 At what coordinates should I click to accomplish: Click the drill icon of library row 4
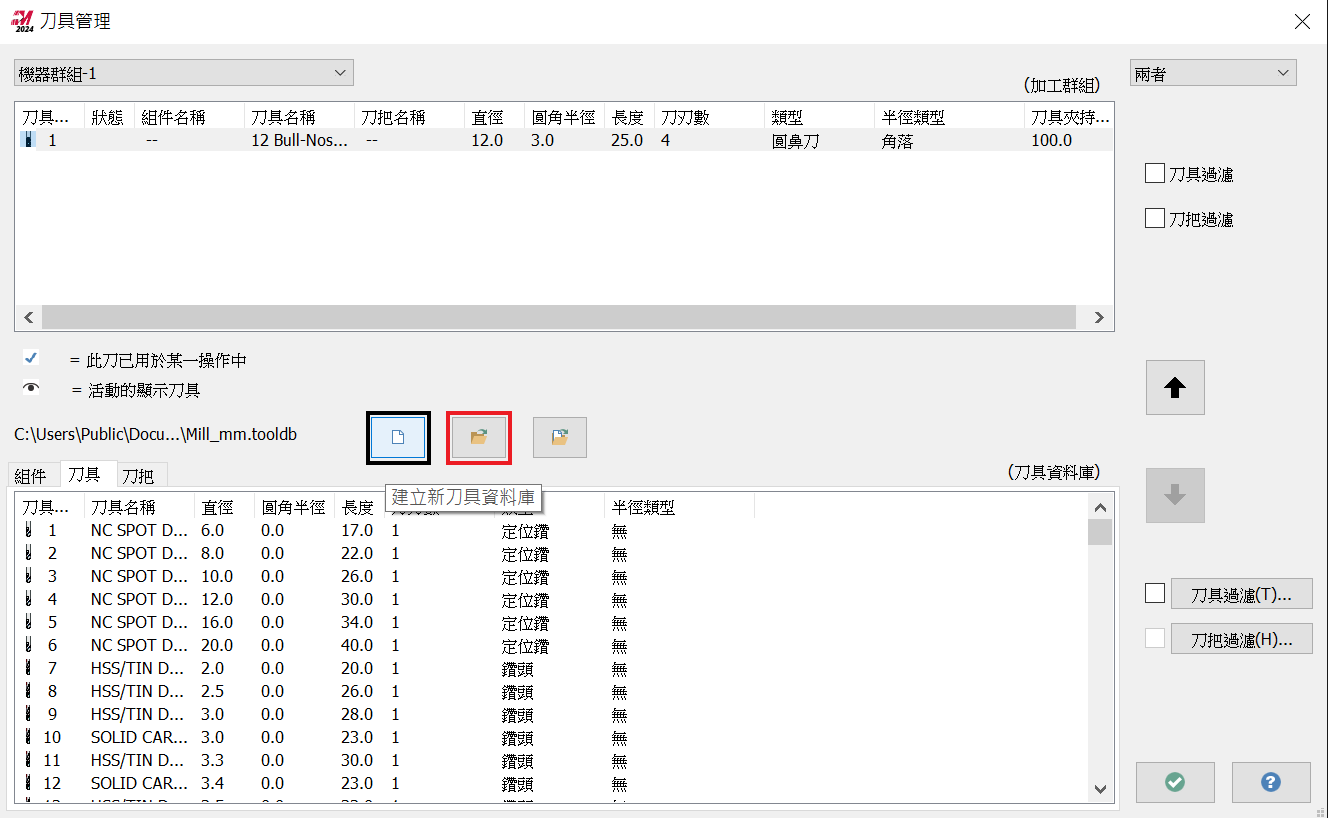pos(28,599)
